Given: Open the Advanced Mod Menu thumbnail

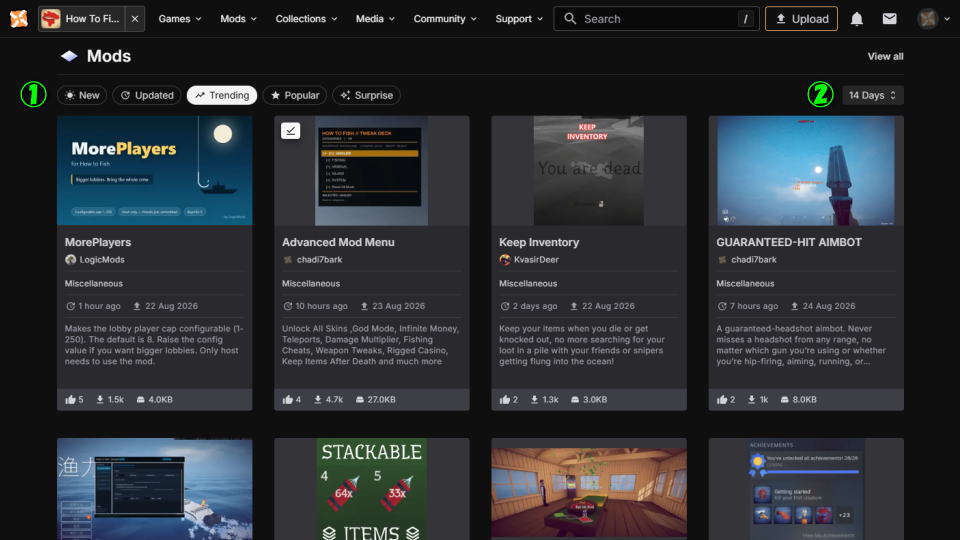Looking at the screenshot, I should pos(372,171).
